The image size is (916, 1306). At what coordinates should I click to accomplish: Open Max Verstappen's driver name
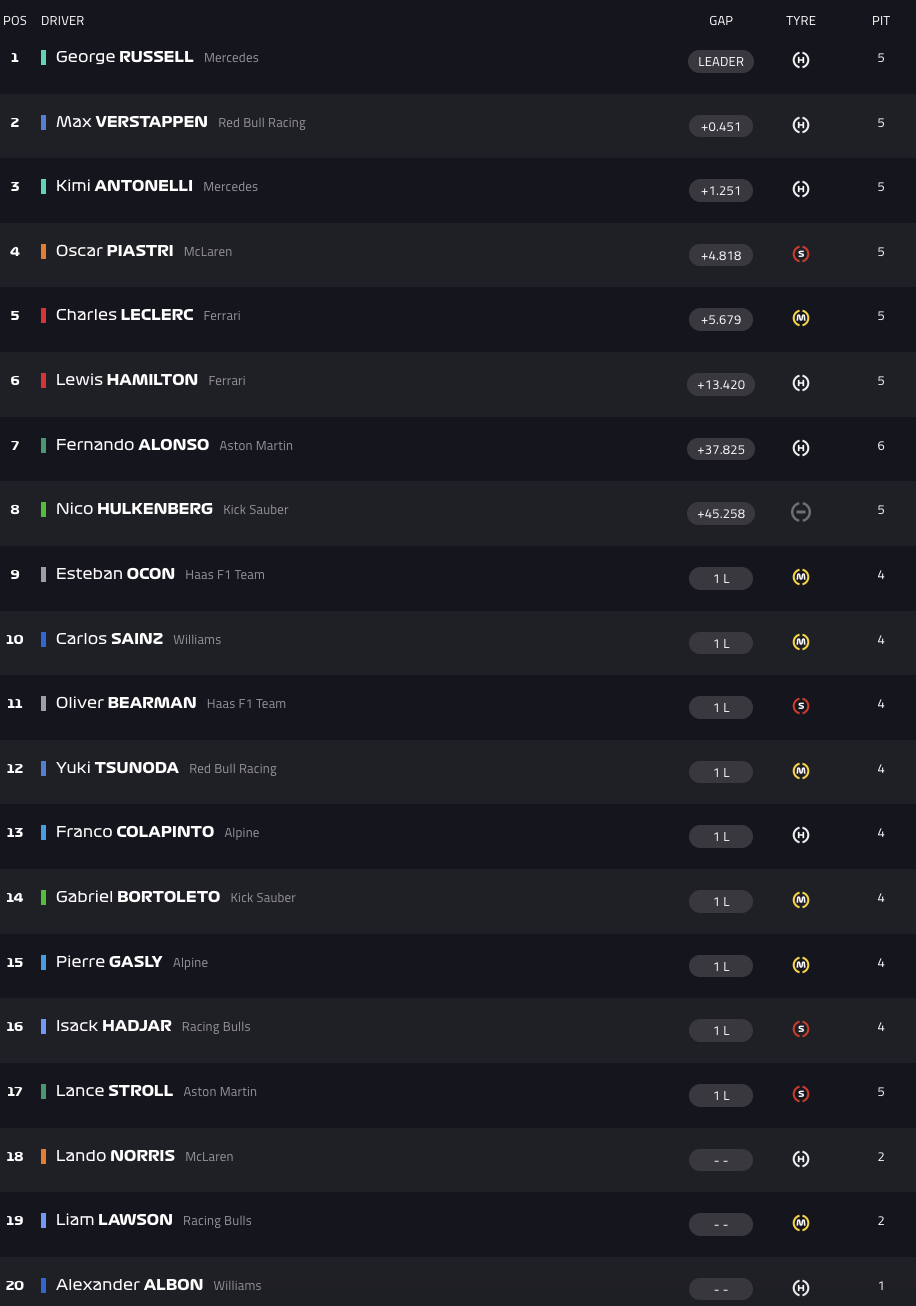[132, 122]
